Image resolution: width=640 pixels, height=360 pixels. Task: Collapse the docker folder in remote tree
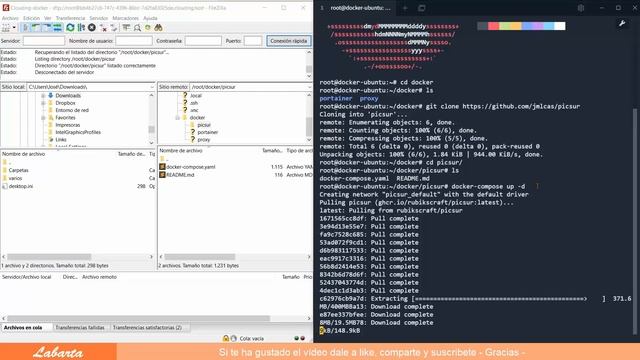[x=178, y=118]
